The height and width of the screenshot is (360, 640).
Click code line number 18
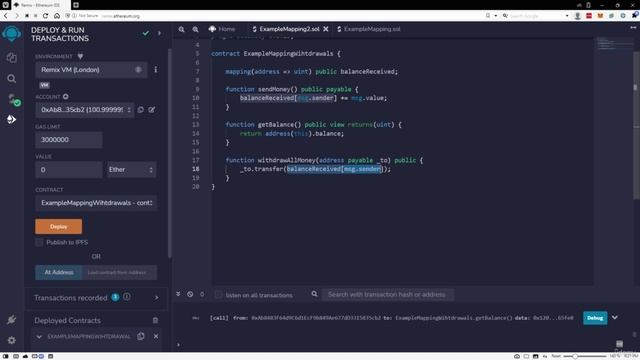[196, 169]
